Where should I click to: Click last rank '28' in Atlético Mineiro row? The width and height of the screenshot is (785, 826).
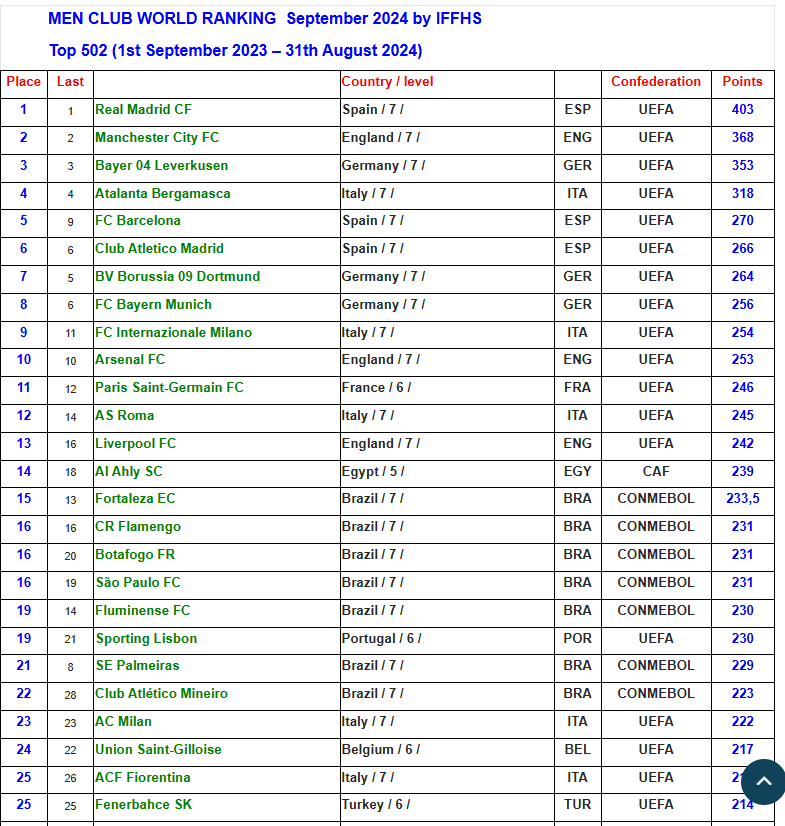click(71, 695)
